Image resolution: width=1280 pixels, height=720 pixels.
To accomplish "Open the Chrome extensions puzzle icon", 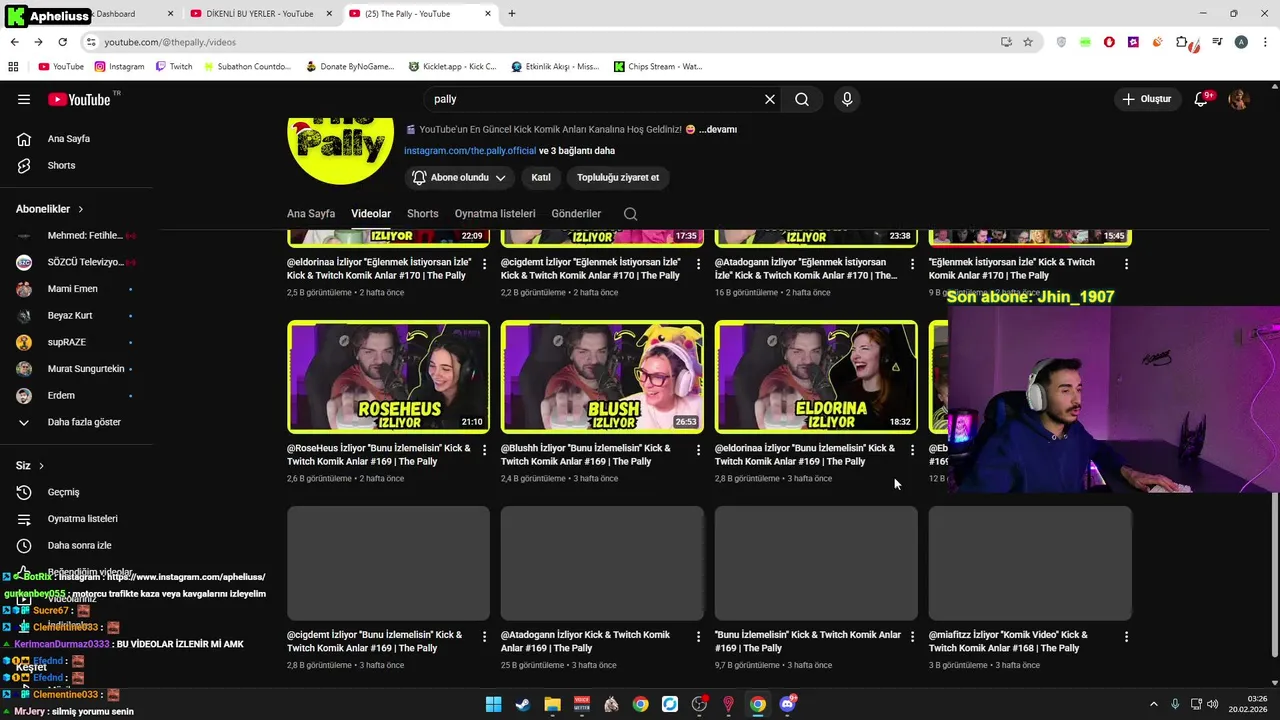I will [1182, 42].
